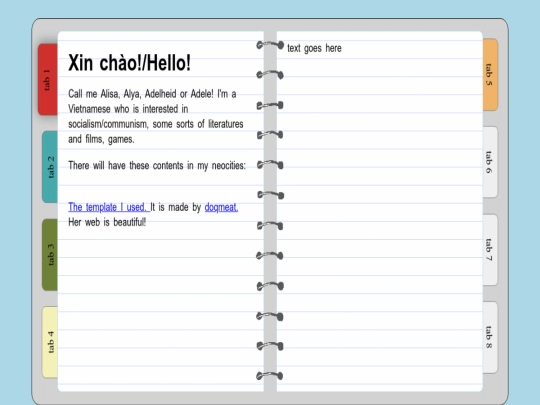
Task: Click 'Call me Alisa, Alya, Adelheid' line
Action: [x=152, y=94]
